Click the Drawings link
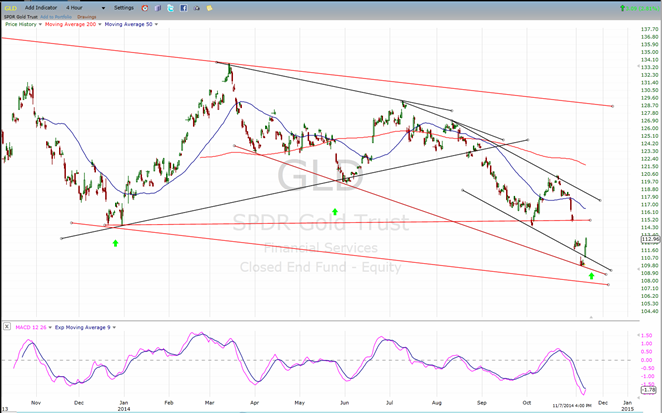662x413 pixels. pyautogui.click(x=88, y=16)
